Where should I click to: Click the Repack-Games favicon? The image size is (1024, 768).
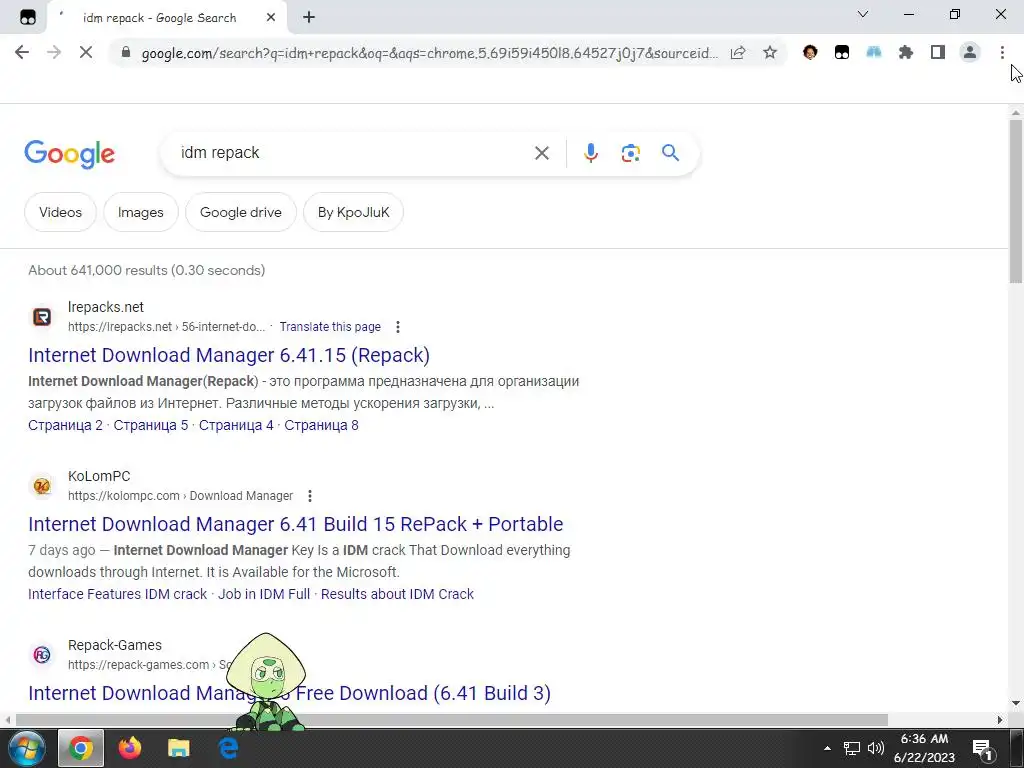tap(42, 654)
